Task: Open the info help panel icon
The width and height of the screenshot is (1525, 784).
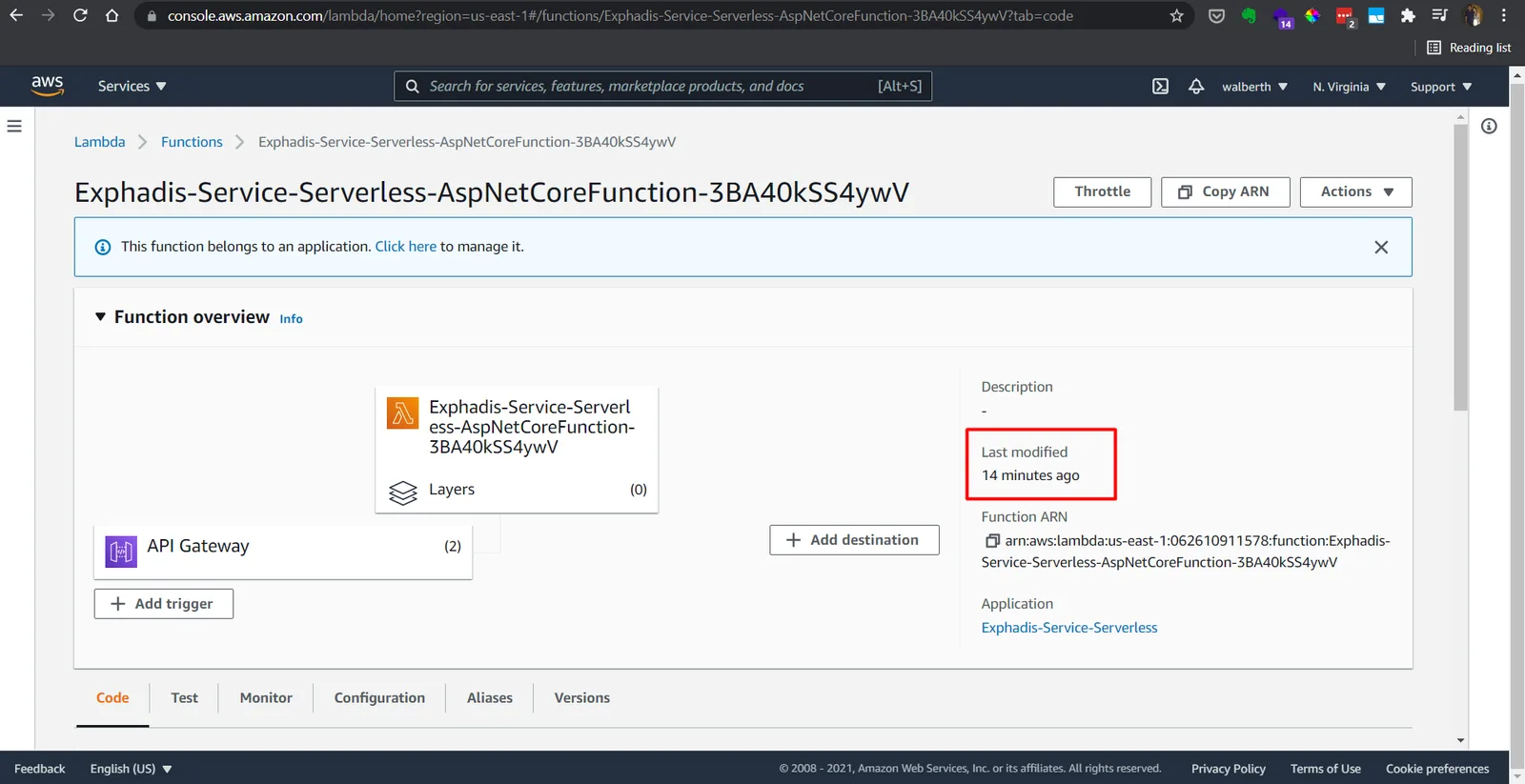Action: 1489,126
